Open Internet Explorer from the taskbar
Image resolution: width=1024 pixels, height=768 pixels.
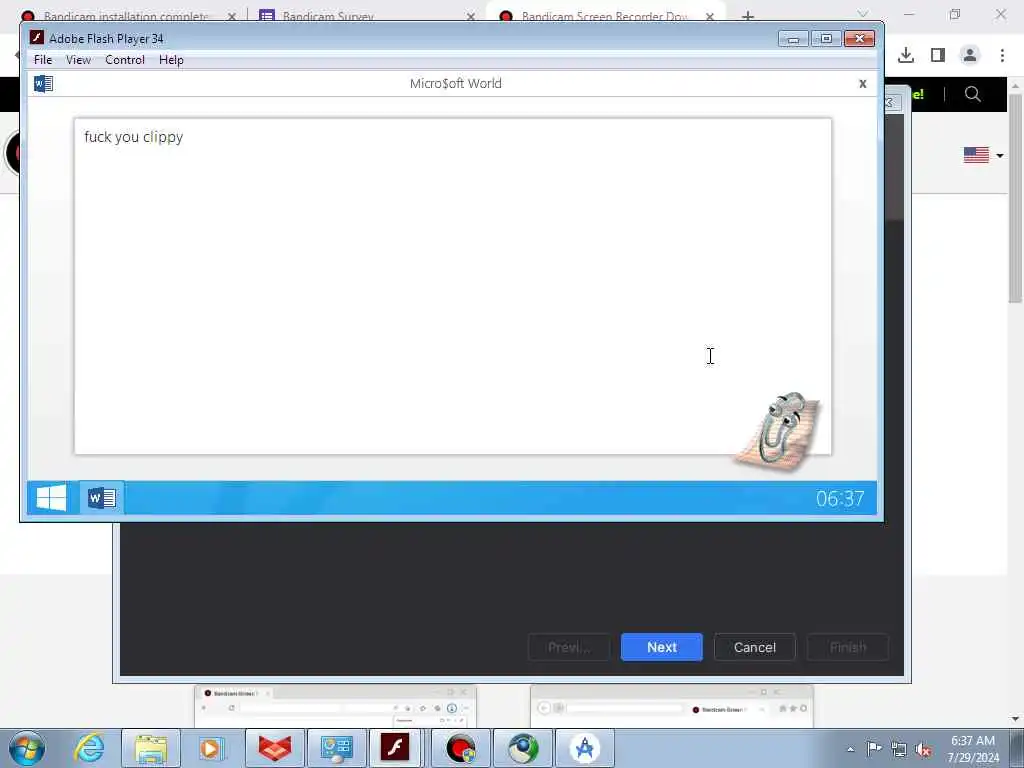click(89, 748)
